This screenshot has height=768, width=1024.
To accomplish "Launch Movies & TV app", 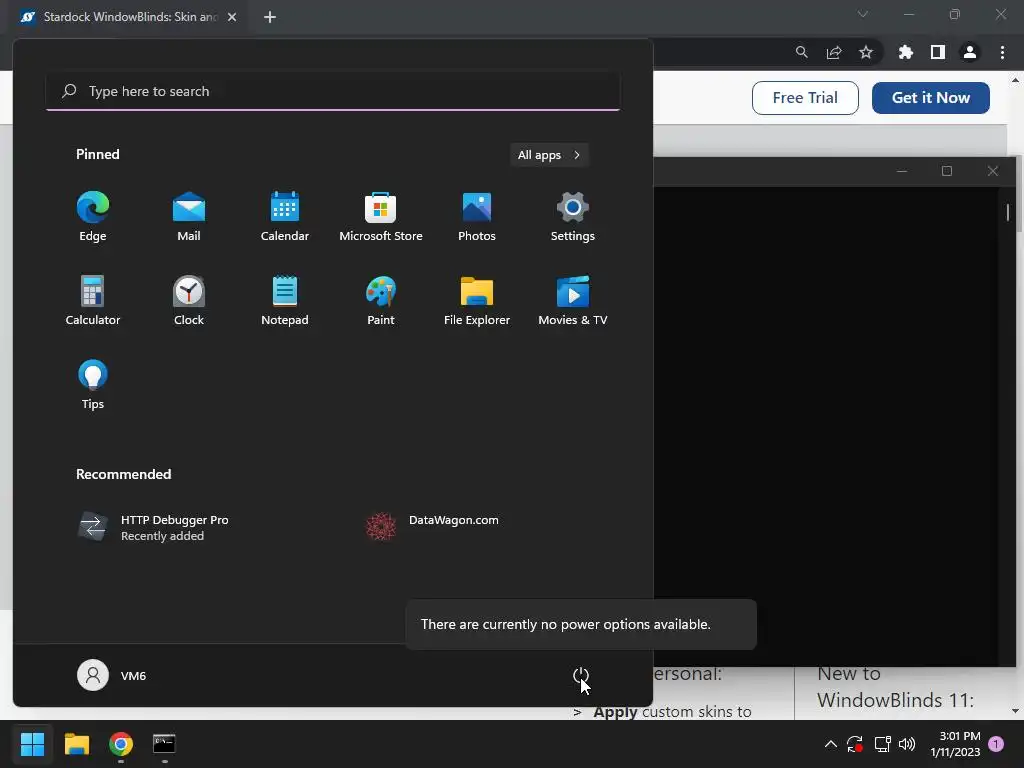I will (x=573, y=300).
